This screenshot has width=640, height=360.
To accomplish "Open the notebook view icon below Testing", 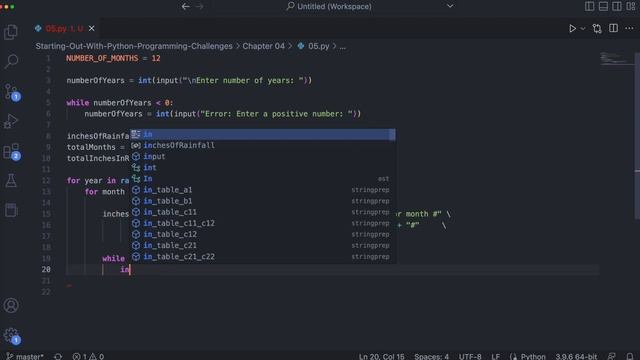I will (x=11, y=210).
